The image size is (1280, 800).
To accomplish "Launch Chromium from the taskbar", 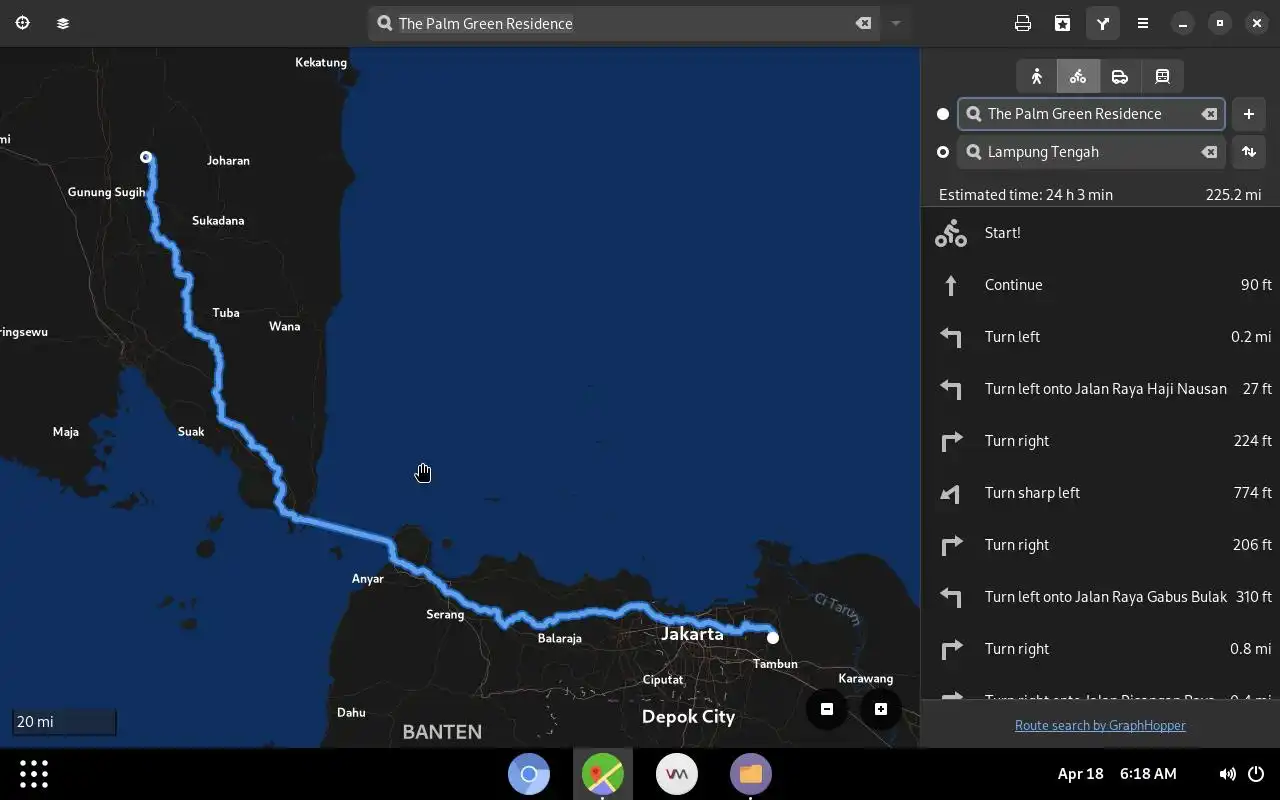I will coord(529,774).
